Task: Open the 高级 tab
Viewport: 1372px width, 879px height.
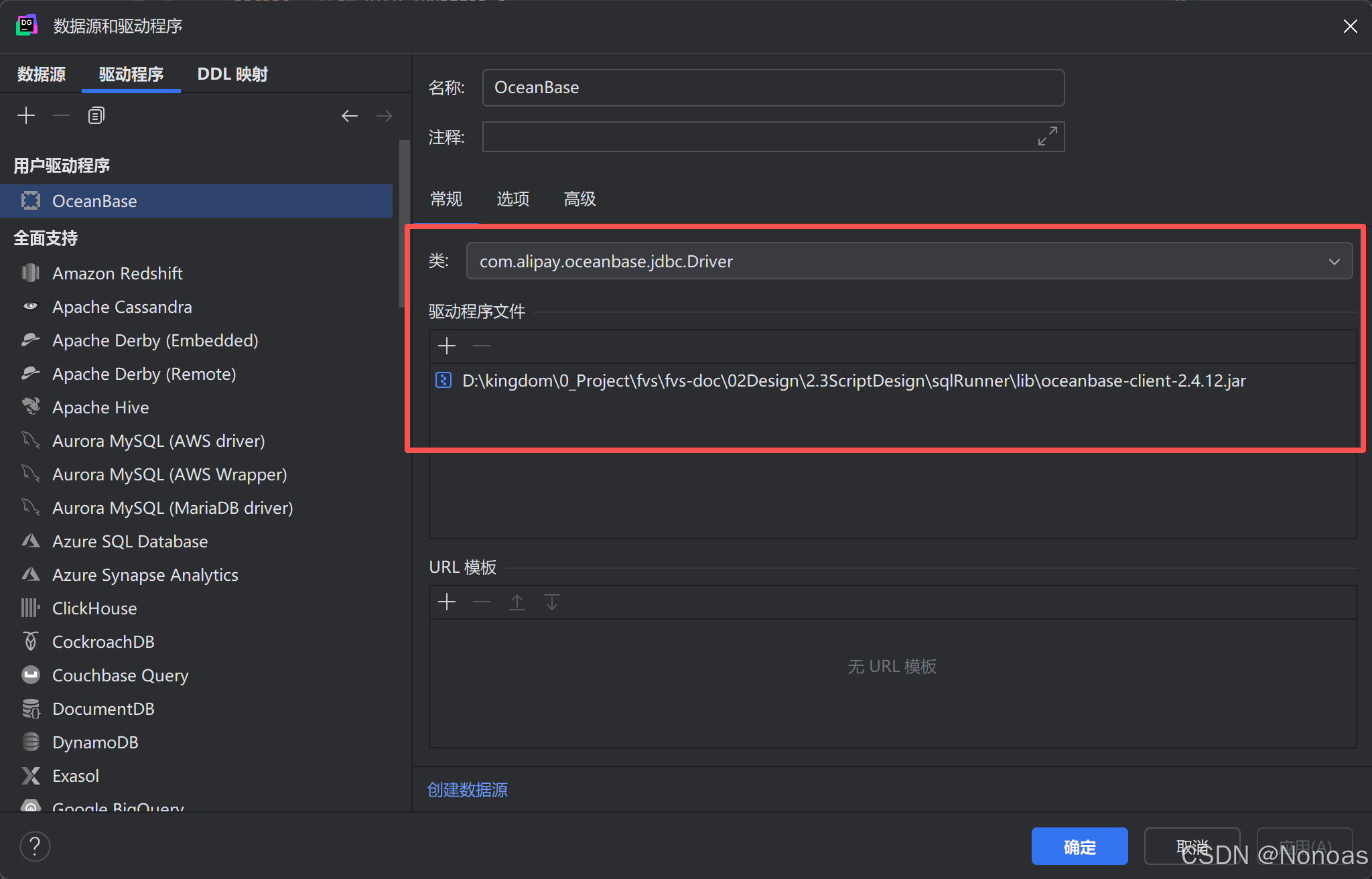Action: click(x=579, y=199)
